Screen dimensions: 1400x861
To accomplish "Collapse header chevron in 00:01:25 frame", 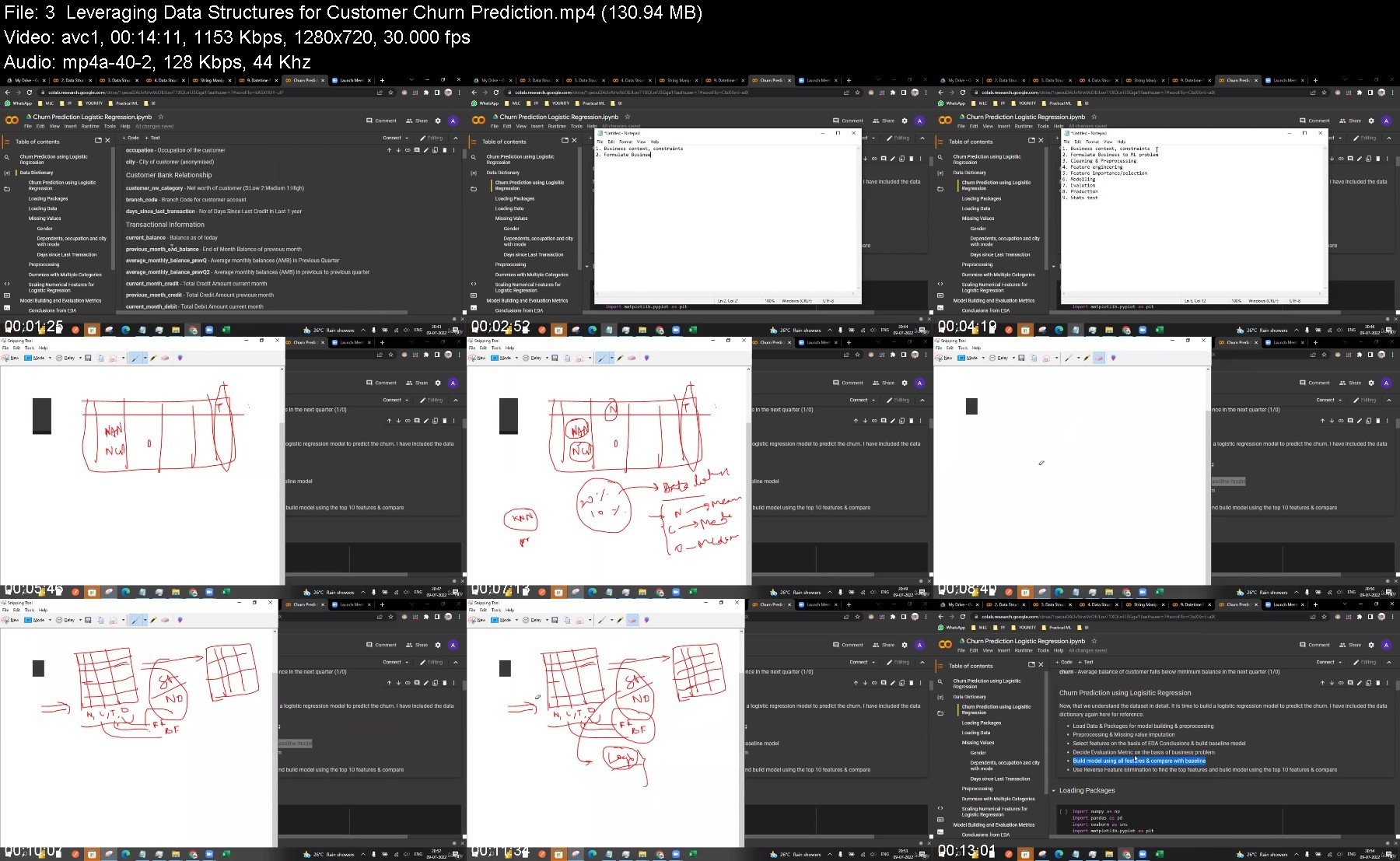I will pyautogui.click(x=455, y=138).
